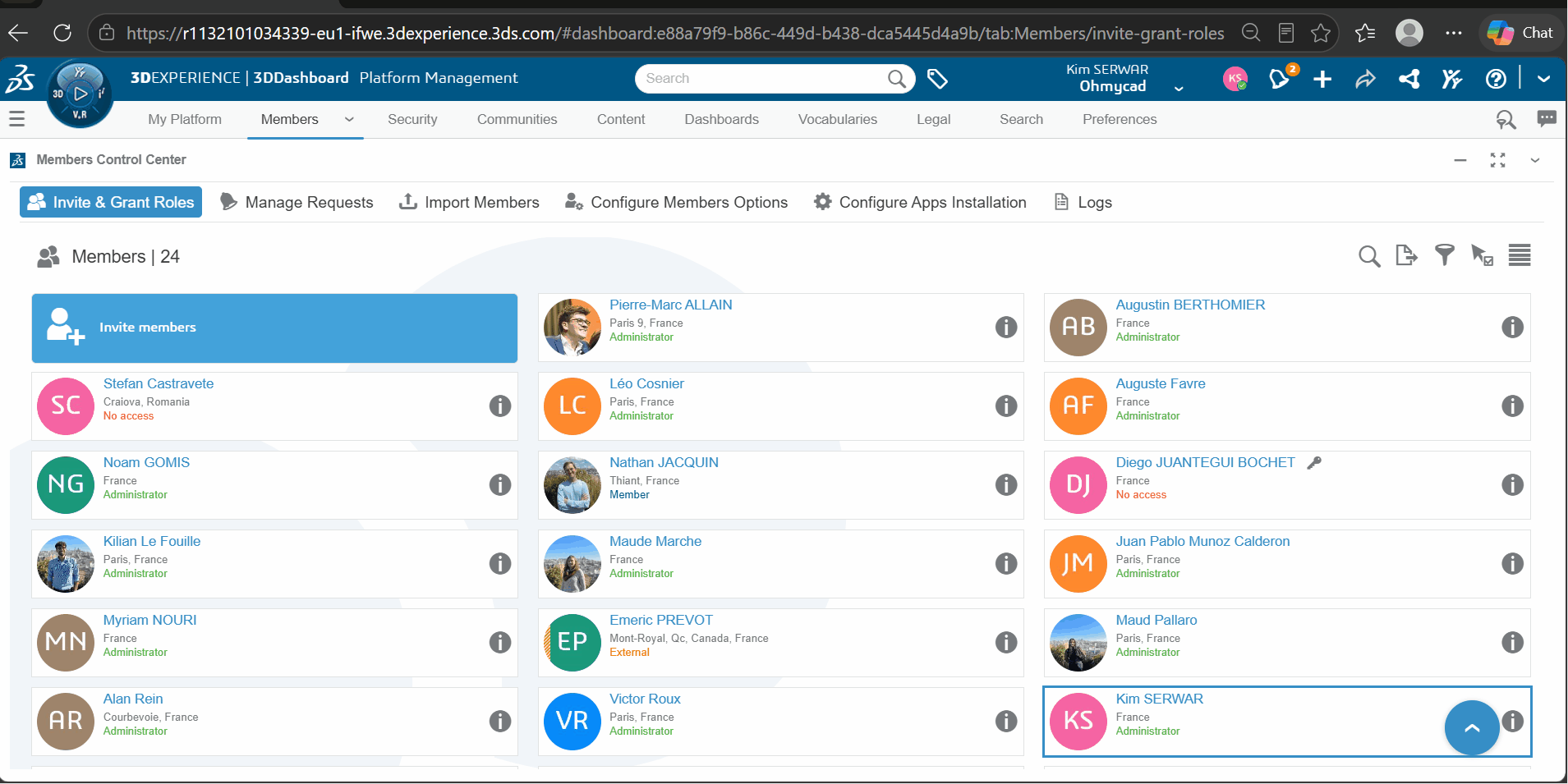Image resolution: width=1568 pixels, height=784 pixels.
Task: Click the export members icon
Action: click(x=1406, y=255)
